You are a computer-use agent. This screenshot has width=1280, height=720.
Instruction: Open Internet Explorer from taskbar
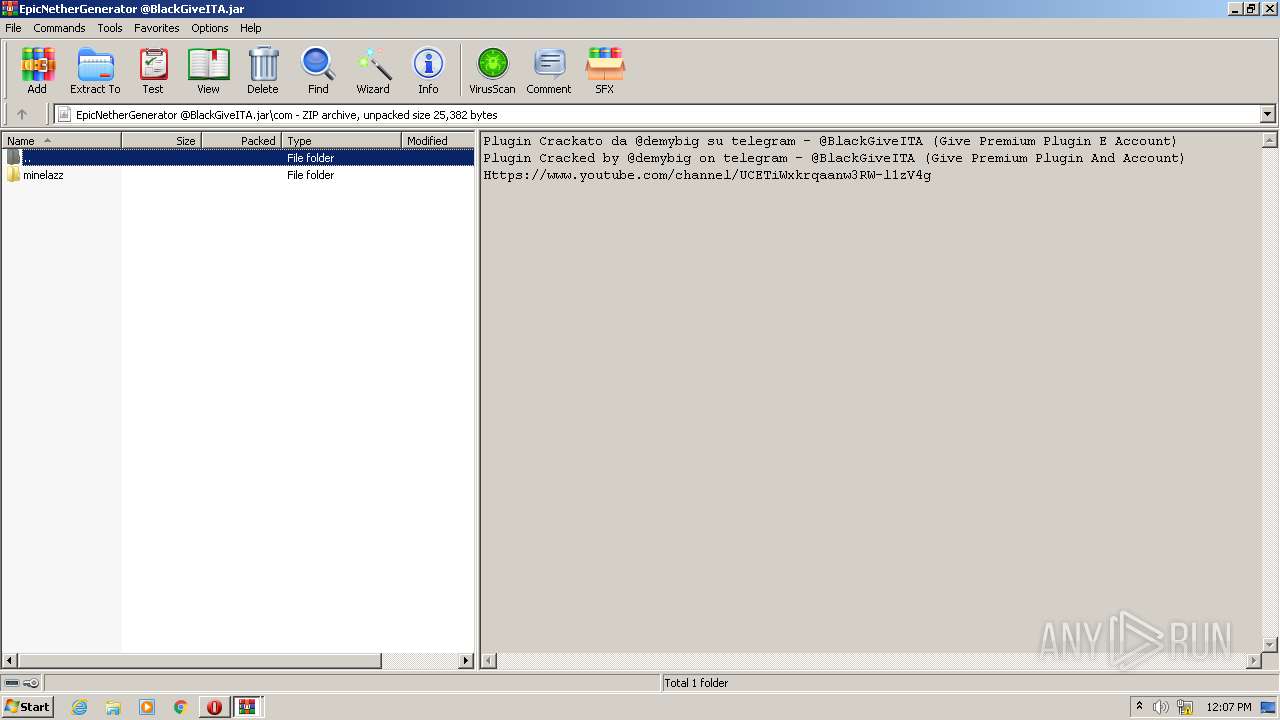[79, 707]
